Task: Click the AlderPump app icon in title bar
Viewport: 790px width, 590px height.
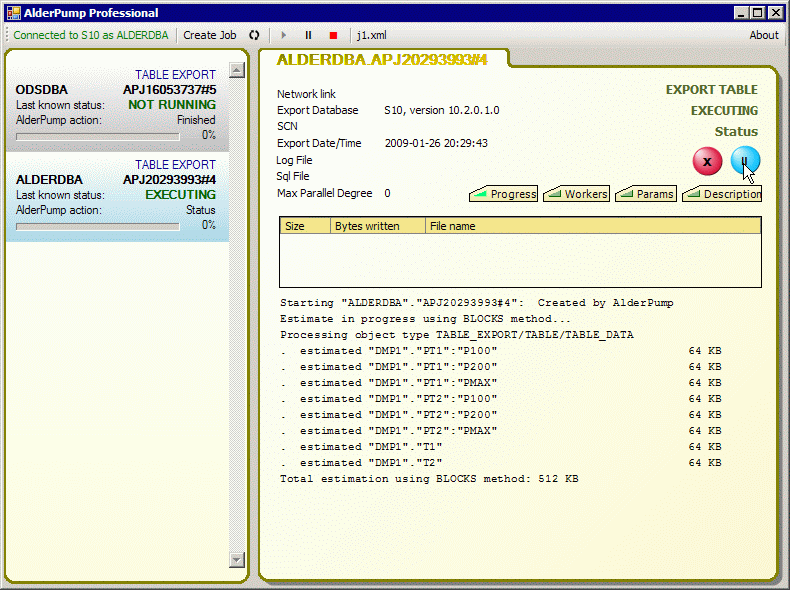Action: [x=14, y=13]
